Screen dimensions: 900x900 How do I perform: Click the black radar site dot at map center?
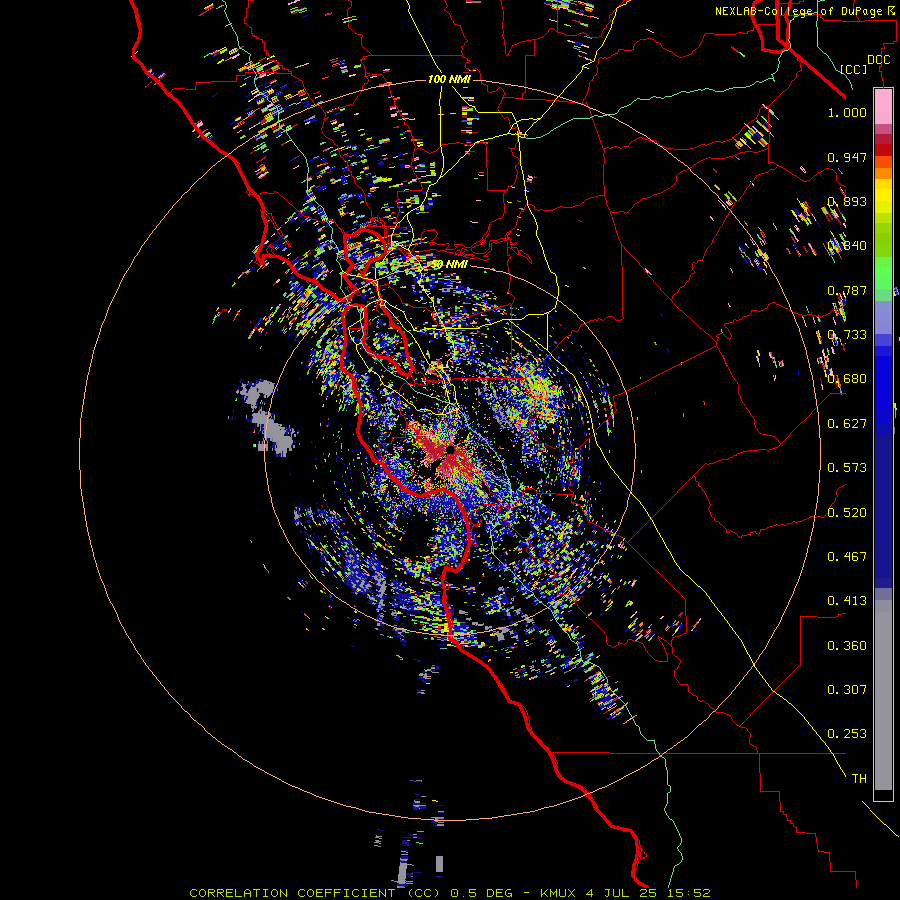pyautogui.click(x=451, y=451)
